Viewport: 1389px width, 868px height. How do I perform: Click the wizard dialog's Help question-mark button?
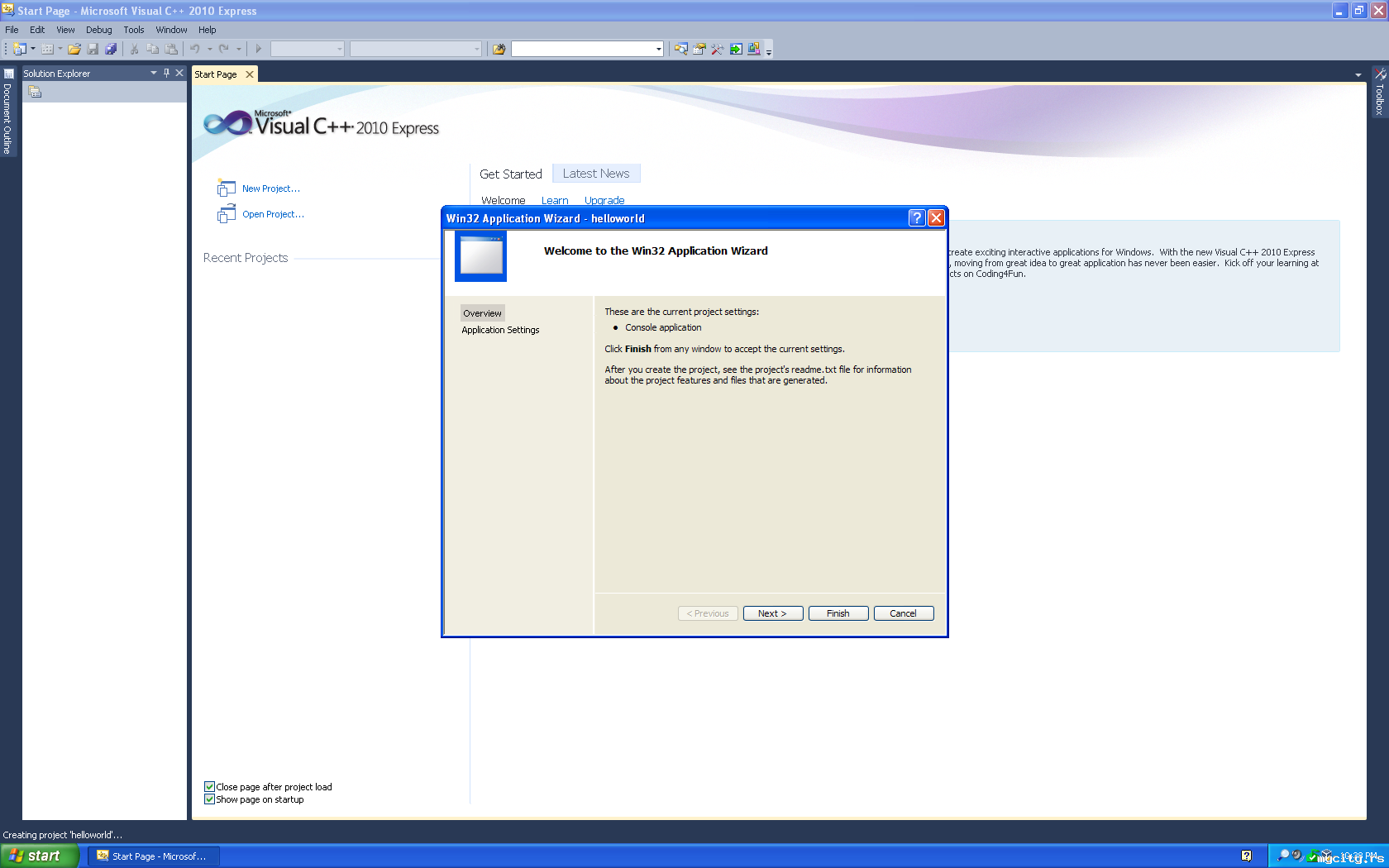[916, 217]
